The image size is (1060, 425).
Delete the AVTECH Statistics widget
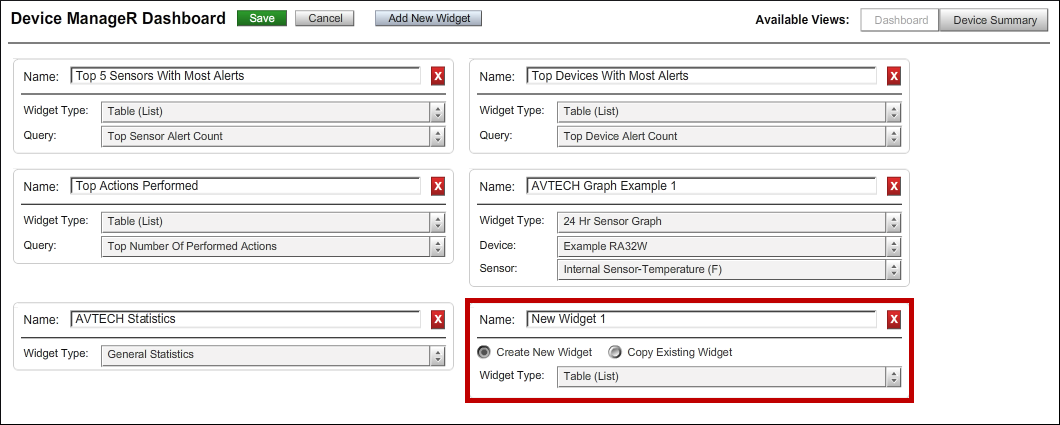(x=438, y=319)
